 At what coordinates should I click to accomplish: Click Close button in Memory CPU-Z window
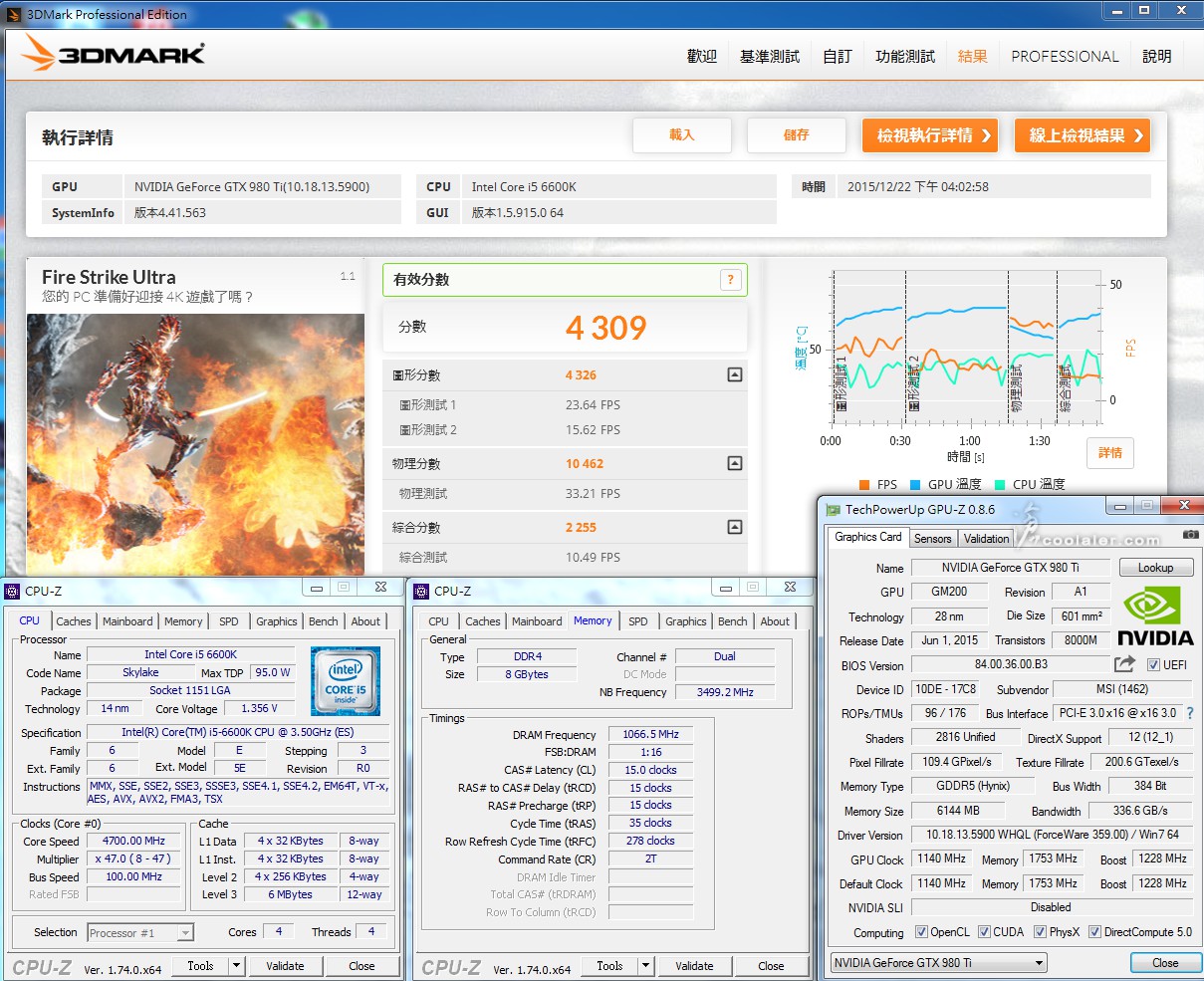point(772,965)
